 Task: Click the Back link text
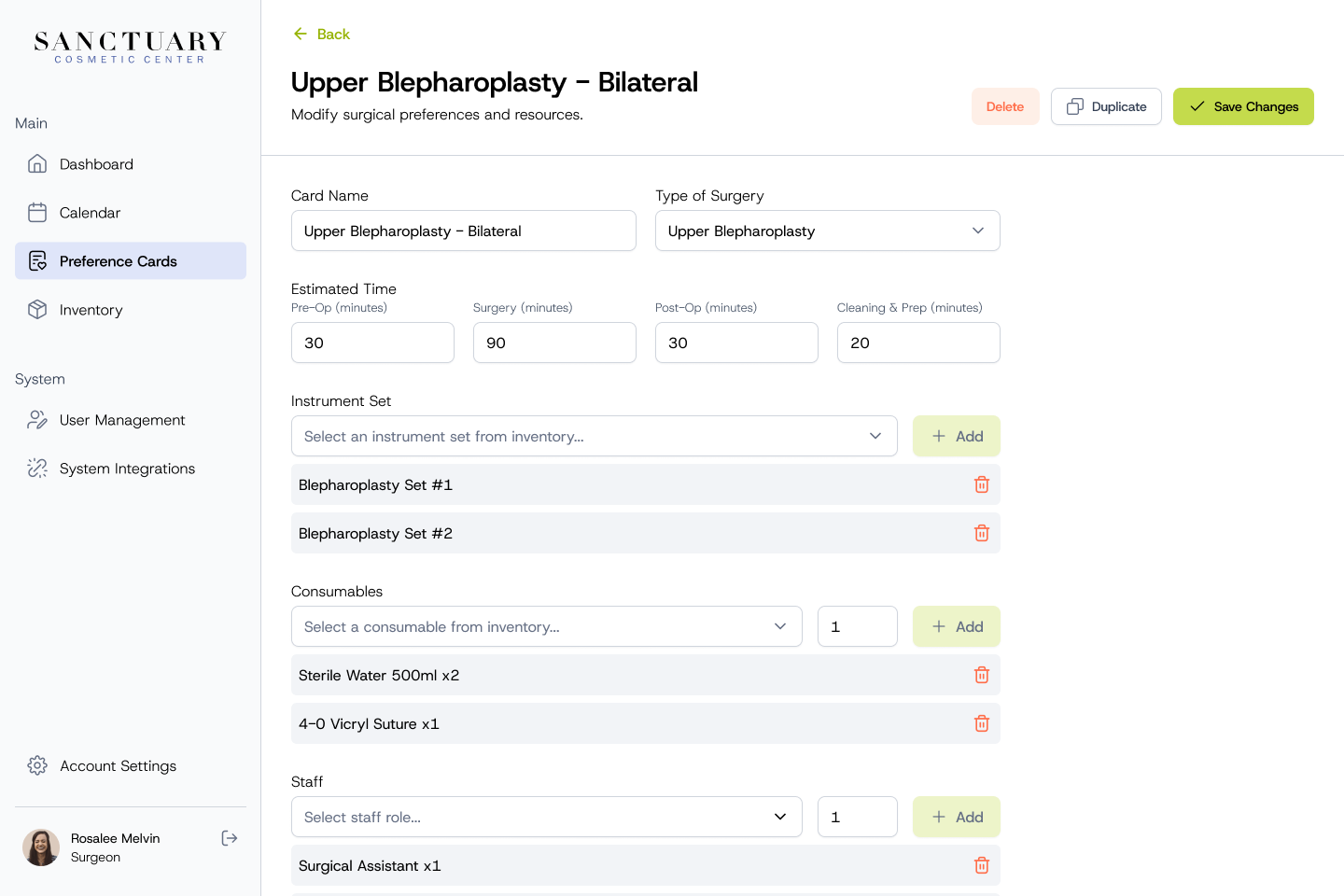click(333, 34)
